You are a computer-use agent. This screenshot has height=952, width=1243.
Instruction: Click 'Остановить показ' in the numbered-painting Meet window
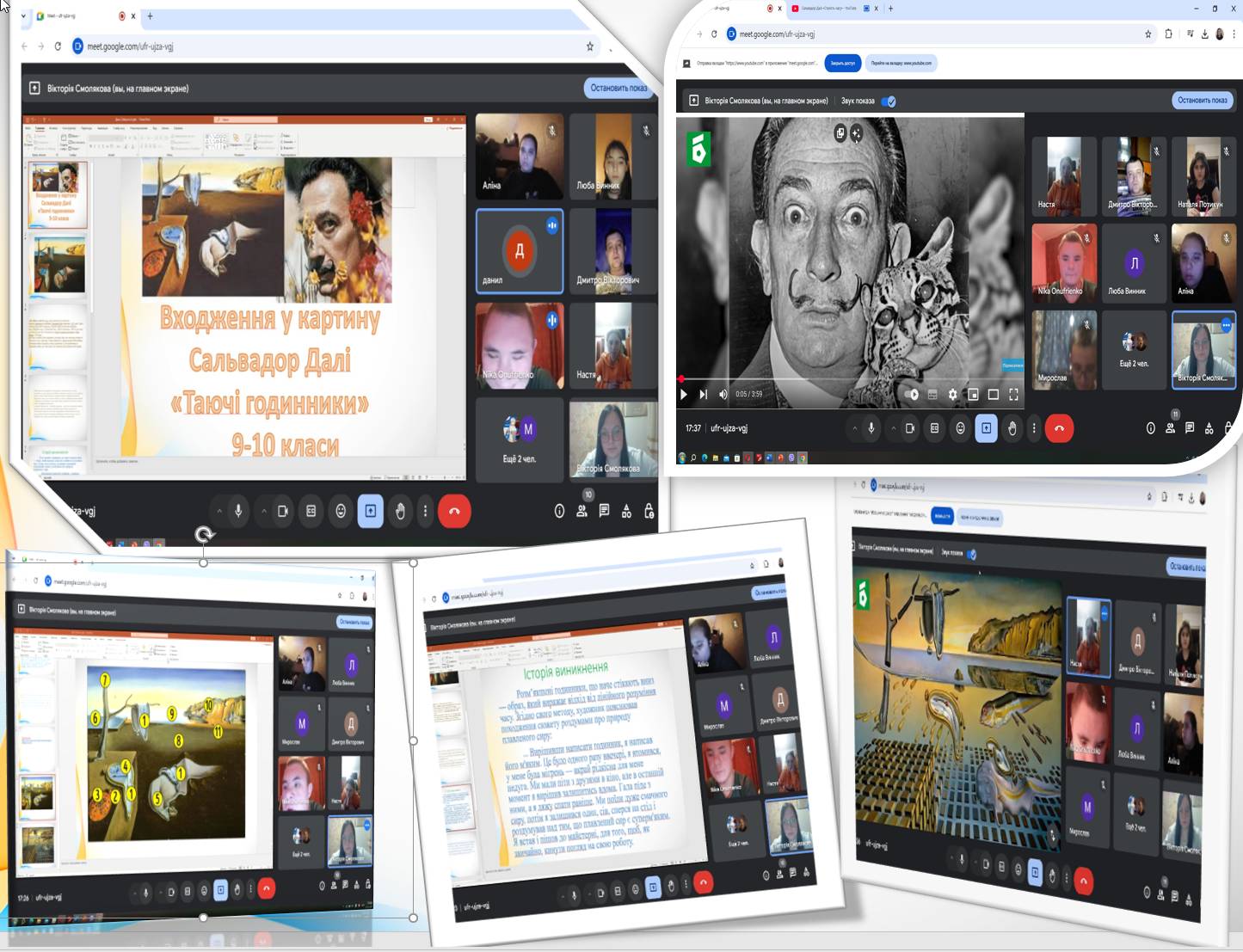[x=354, y=622]
